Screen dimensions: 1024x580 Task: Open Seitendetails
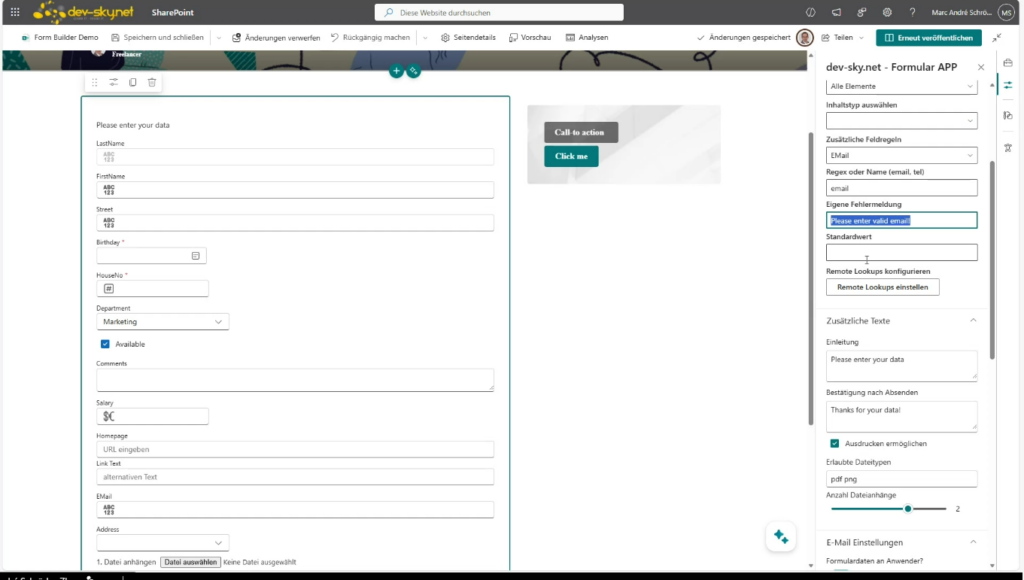coord(468,38)
